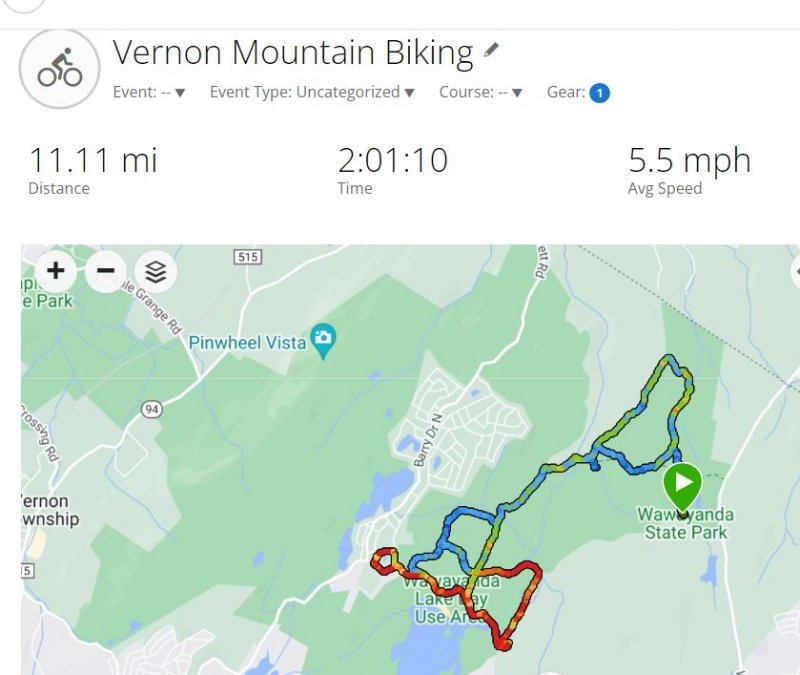Click the Wawayanda State Park label
The height and width of the screenshot is (675, 800).
686,524
